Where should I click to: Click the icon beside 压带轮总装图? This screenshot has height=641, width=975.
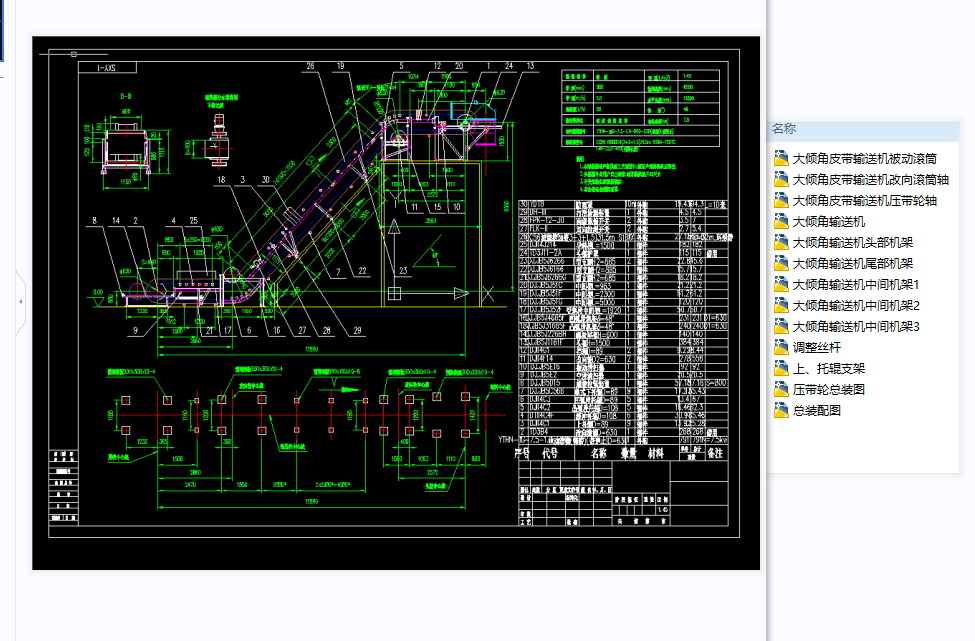(x=781, y=390)
